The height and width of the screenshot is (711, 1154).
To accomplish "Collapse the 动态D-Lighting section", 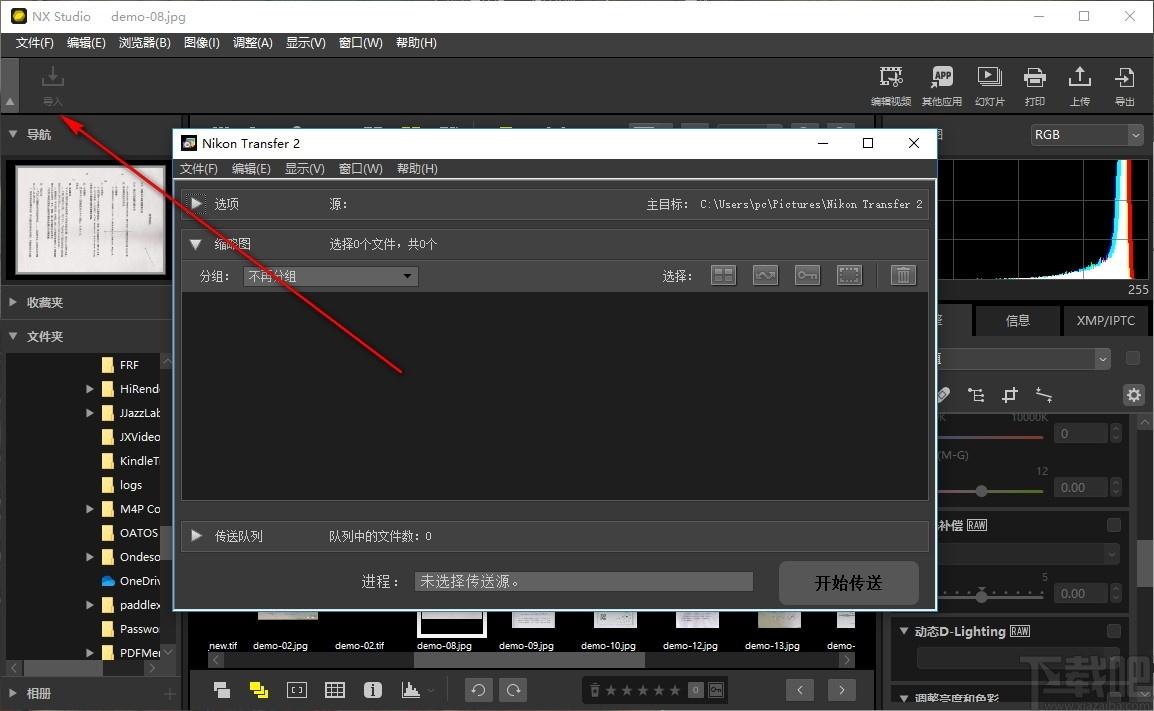I will [904, 631].
